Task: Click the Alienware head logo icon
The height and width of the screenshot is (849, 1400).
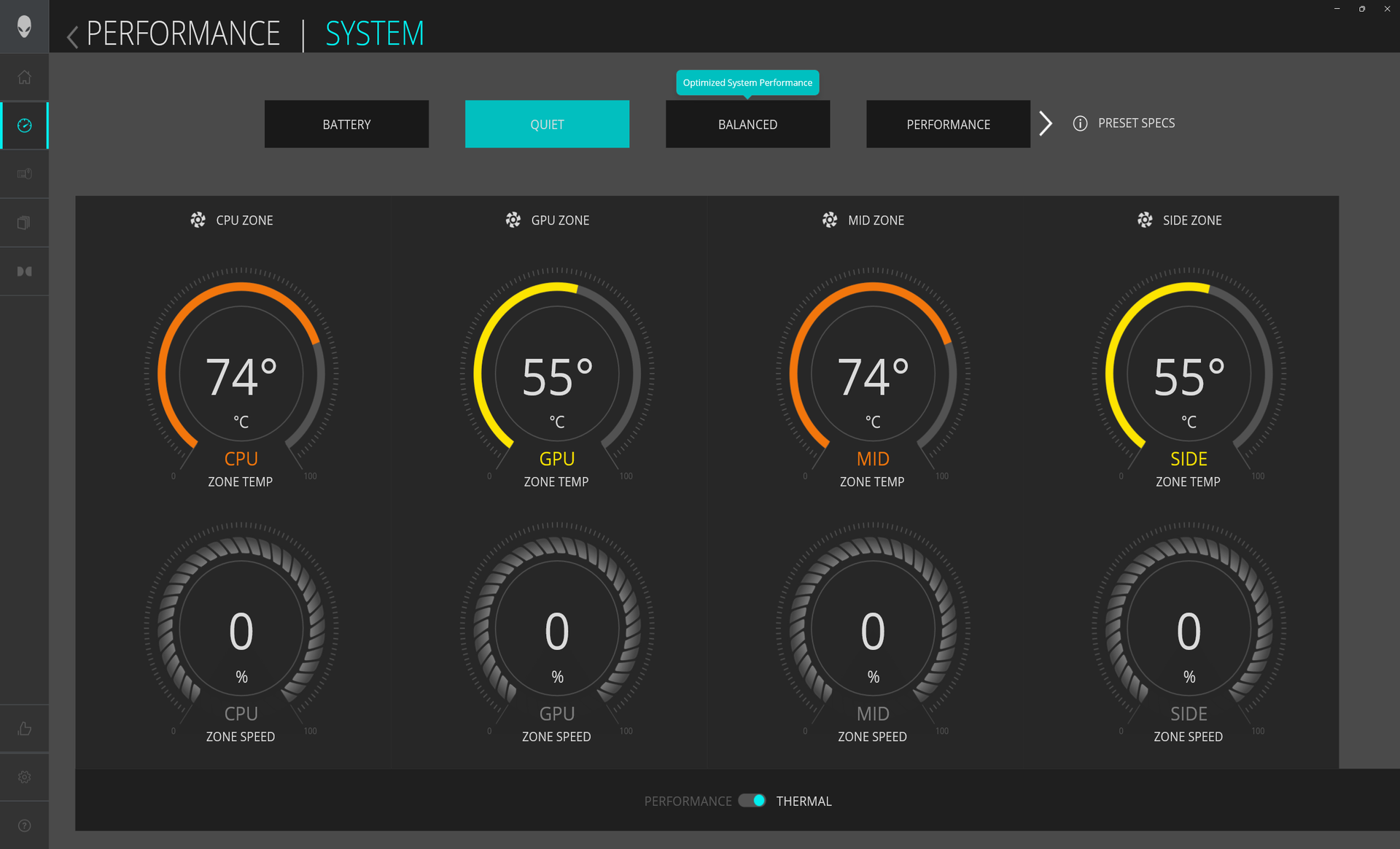Action: 24,26
